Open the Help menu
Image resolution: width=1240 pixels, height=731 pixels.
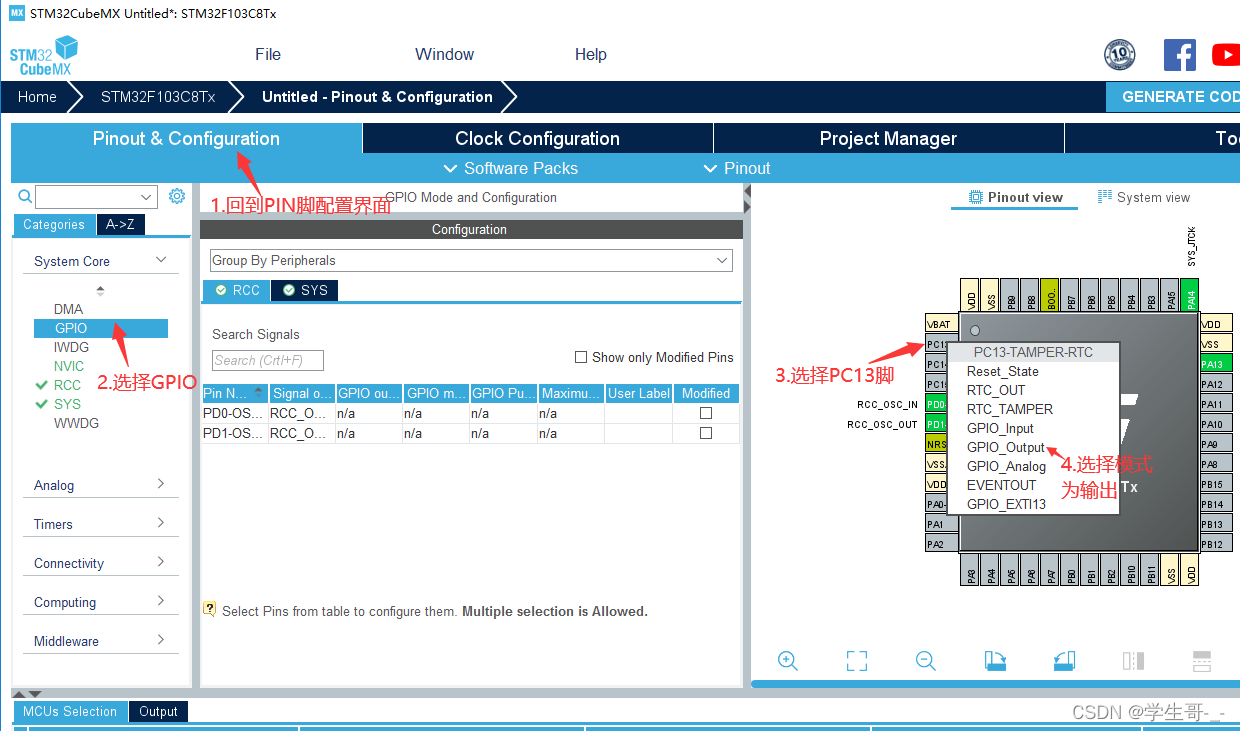(x=591, y=54)
